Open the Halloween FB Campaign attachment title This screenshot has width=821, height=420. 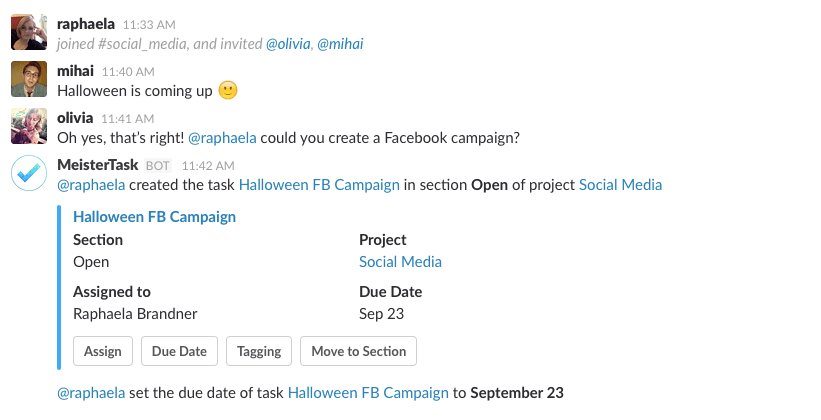pos(155,216)
